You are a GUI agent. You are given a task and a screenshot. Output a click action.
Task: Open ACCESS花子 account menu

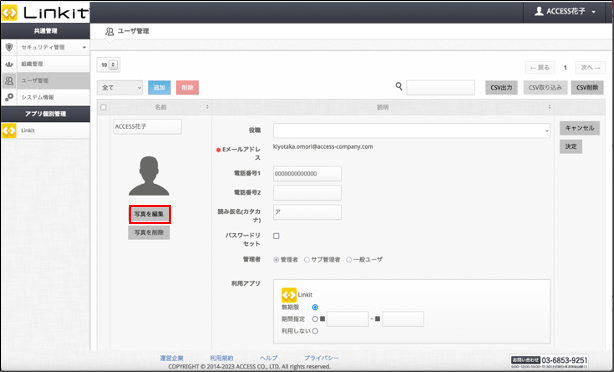[565, 12]
